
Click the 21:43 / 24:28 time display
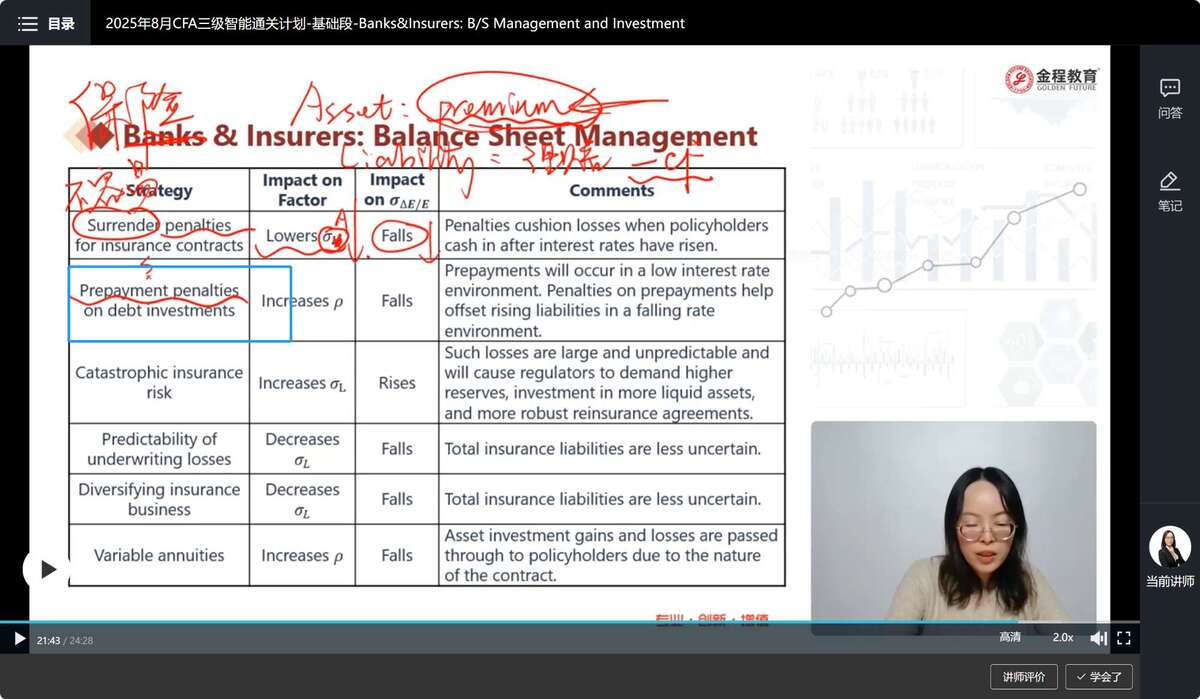(65, 640)
